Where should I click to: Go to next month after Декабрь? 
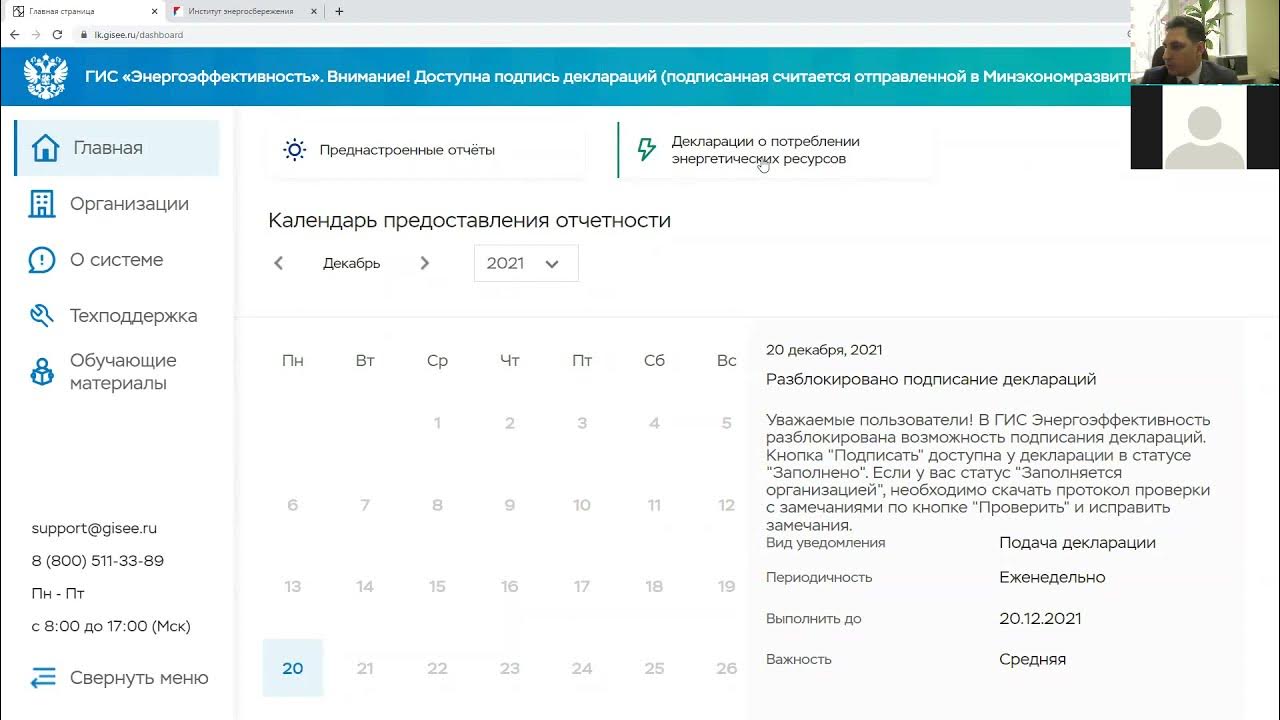click(x=424, y=263)
